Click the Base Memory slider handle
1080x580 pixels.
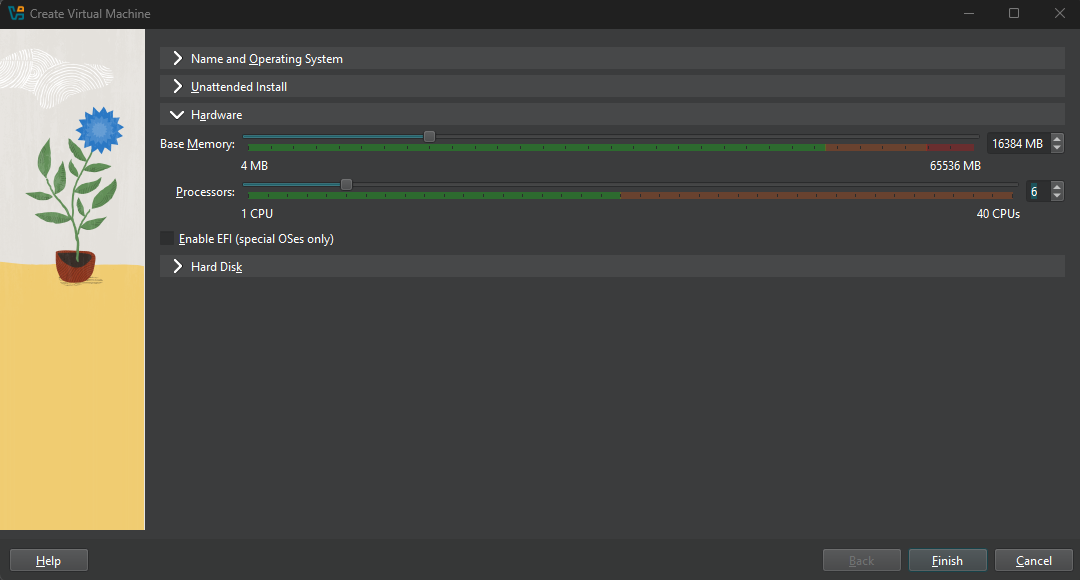coord(429,137)
